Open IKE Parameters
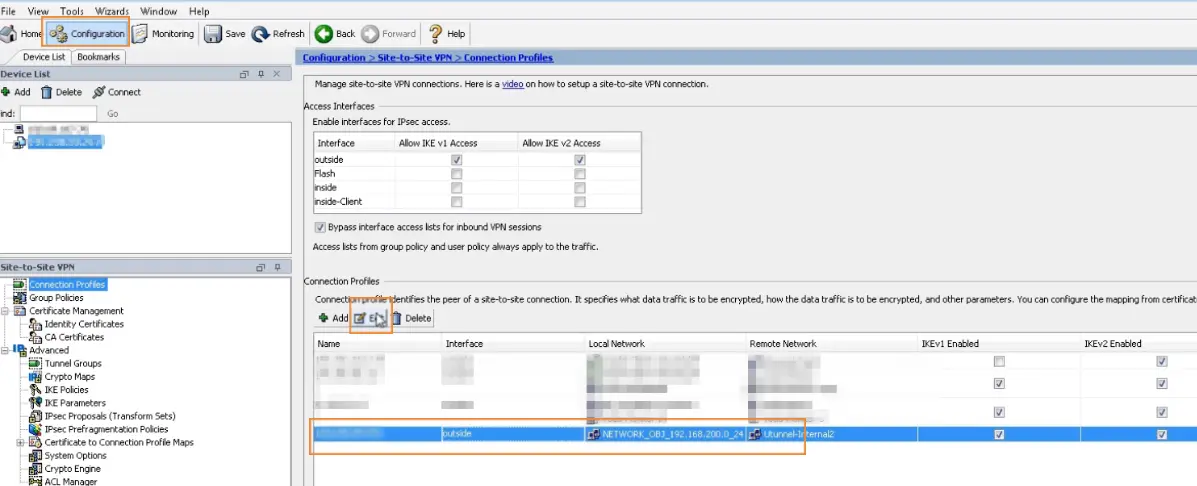 click(x=75, y=403)
